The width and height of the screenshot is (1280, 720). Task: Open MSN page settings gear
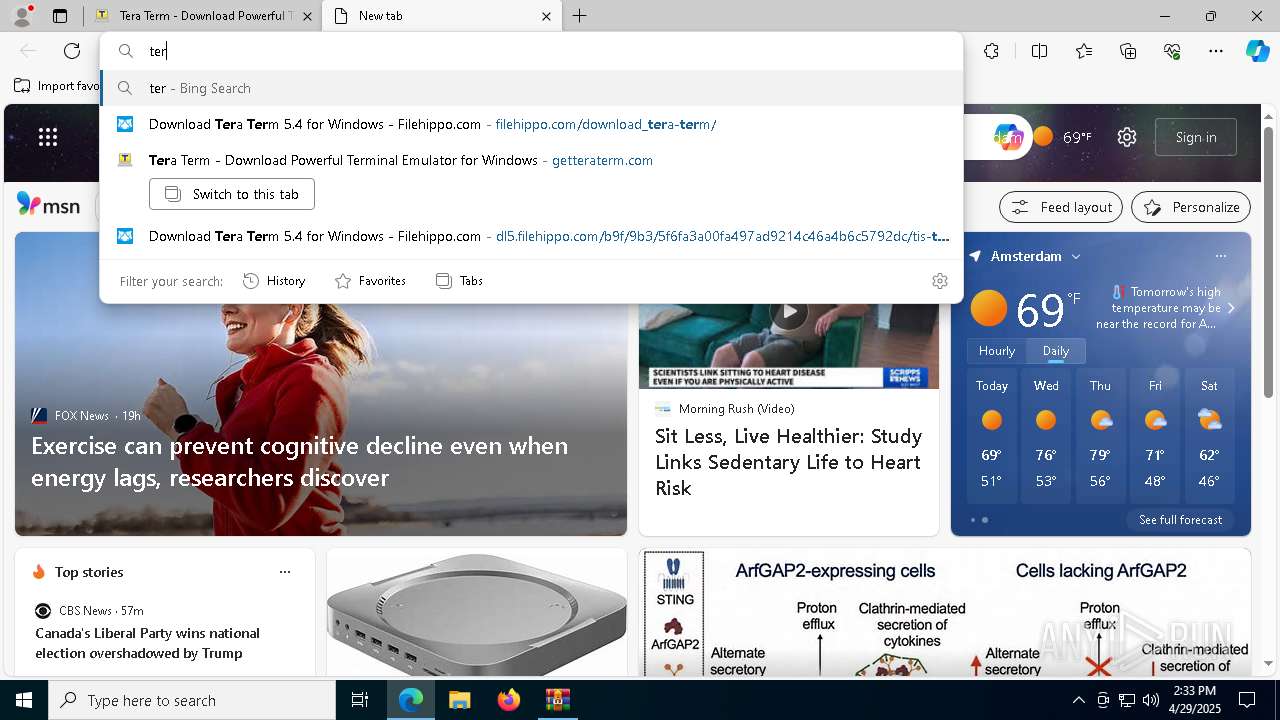tap(1127, 137)
